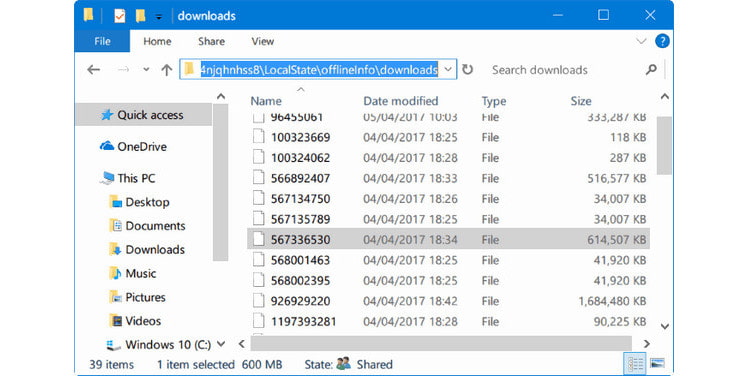Screen dimensions: 750x376
Task: Select OneDrive in the navigation pane
Action: [142, 146]
